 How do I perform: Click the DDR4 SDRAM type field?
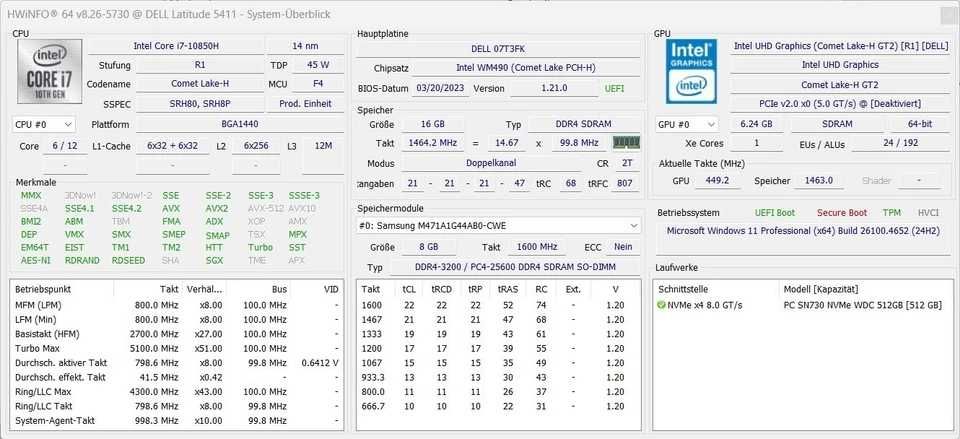pyautogui.click(x=583, y=124)
